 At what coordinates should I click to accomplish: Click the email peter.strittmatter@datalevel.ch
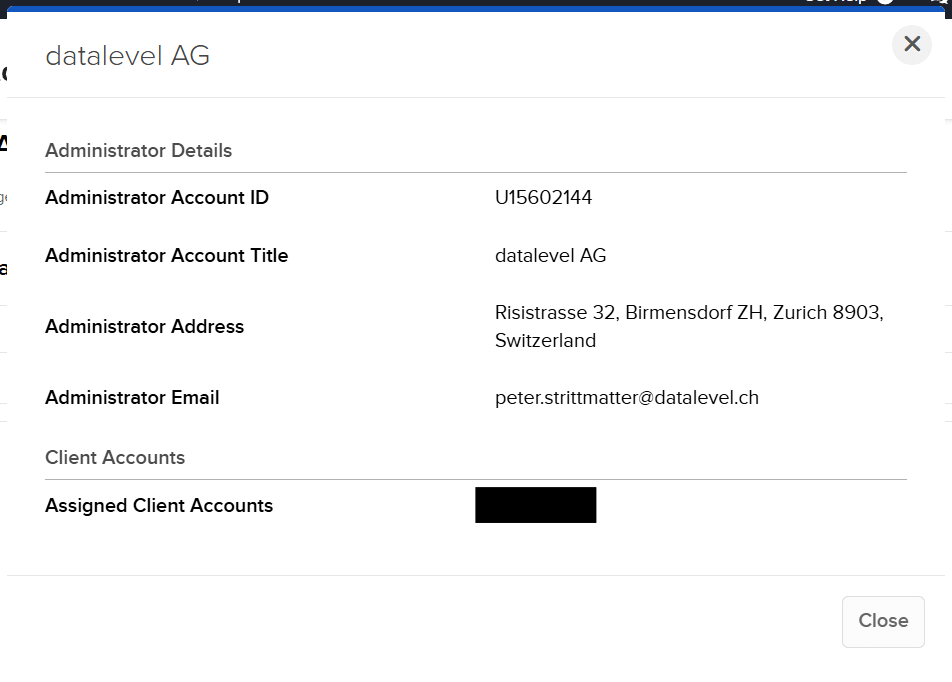click(627, 398)
